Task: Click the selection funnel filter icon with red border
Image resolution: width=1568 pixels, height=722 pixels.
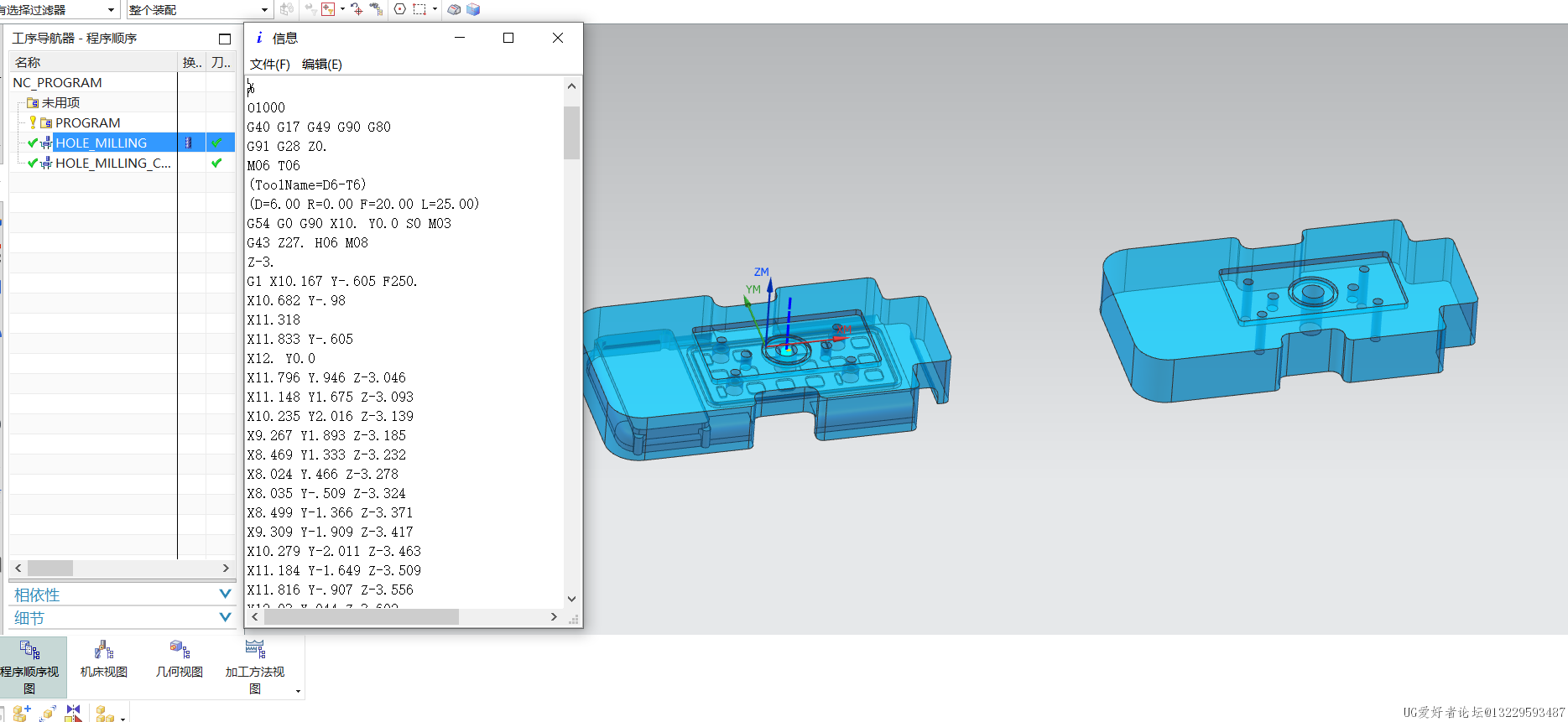Action: click(328, 9)
